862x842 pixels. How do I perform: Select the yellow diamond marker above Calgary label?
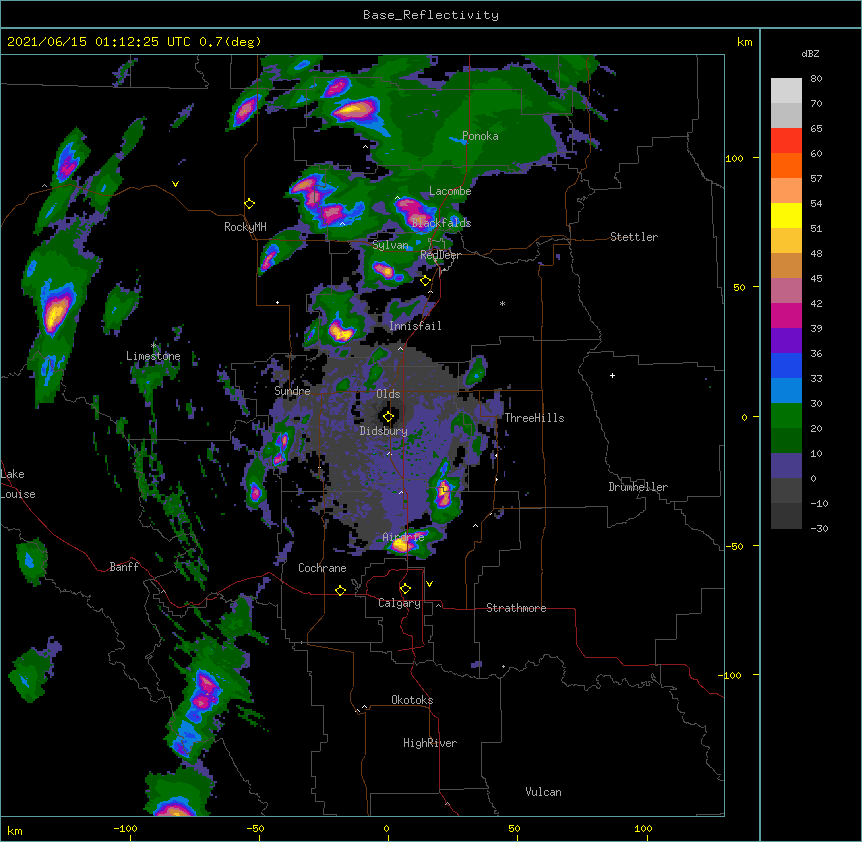405,589
